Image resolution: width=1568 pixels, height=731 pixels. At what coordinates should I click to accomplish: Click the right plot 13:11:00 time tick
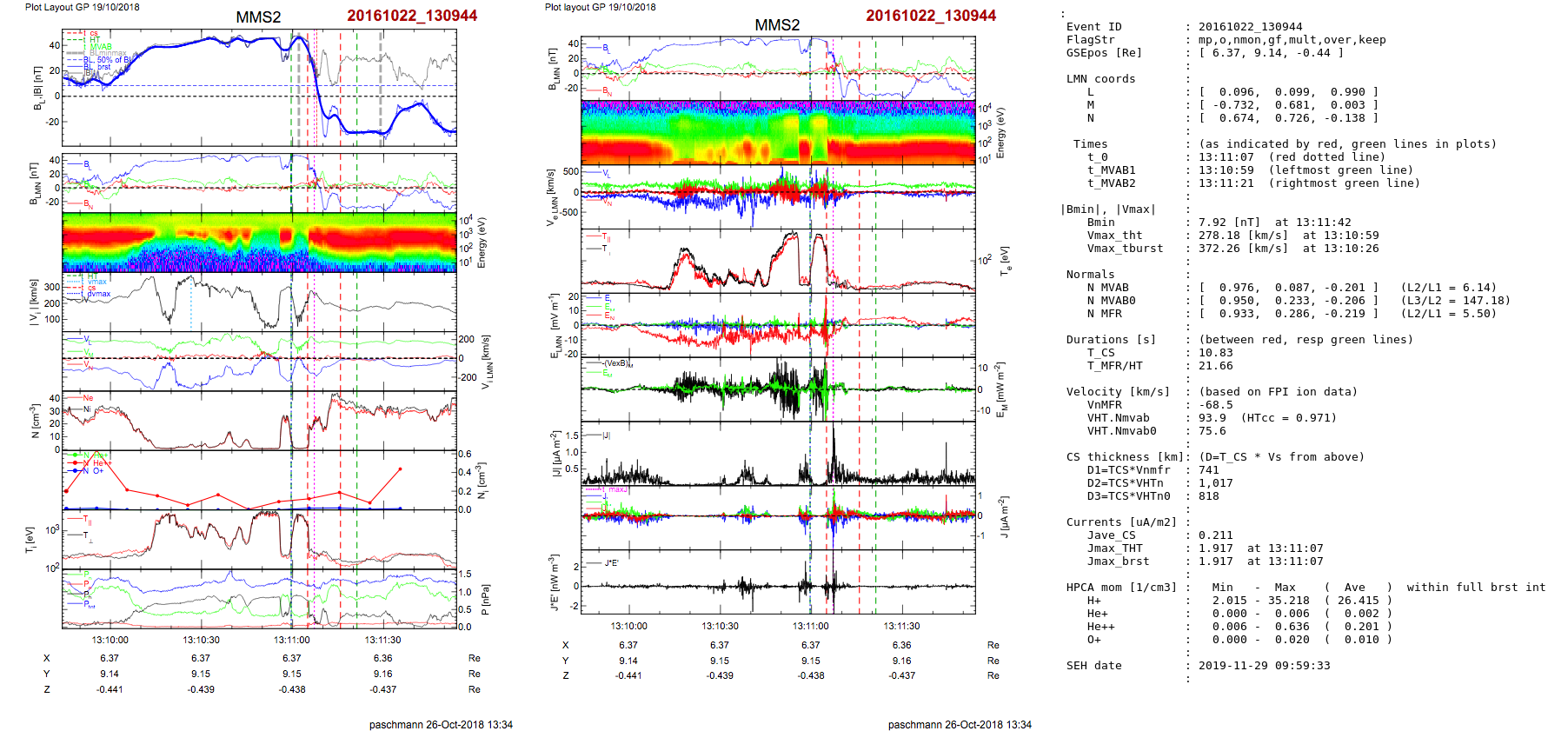point(811,626)
